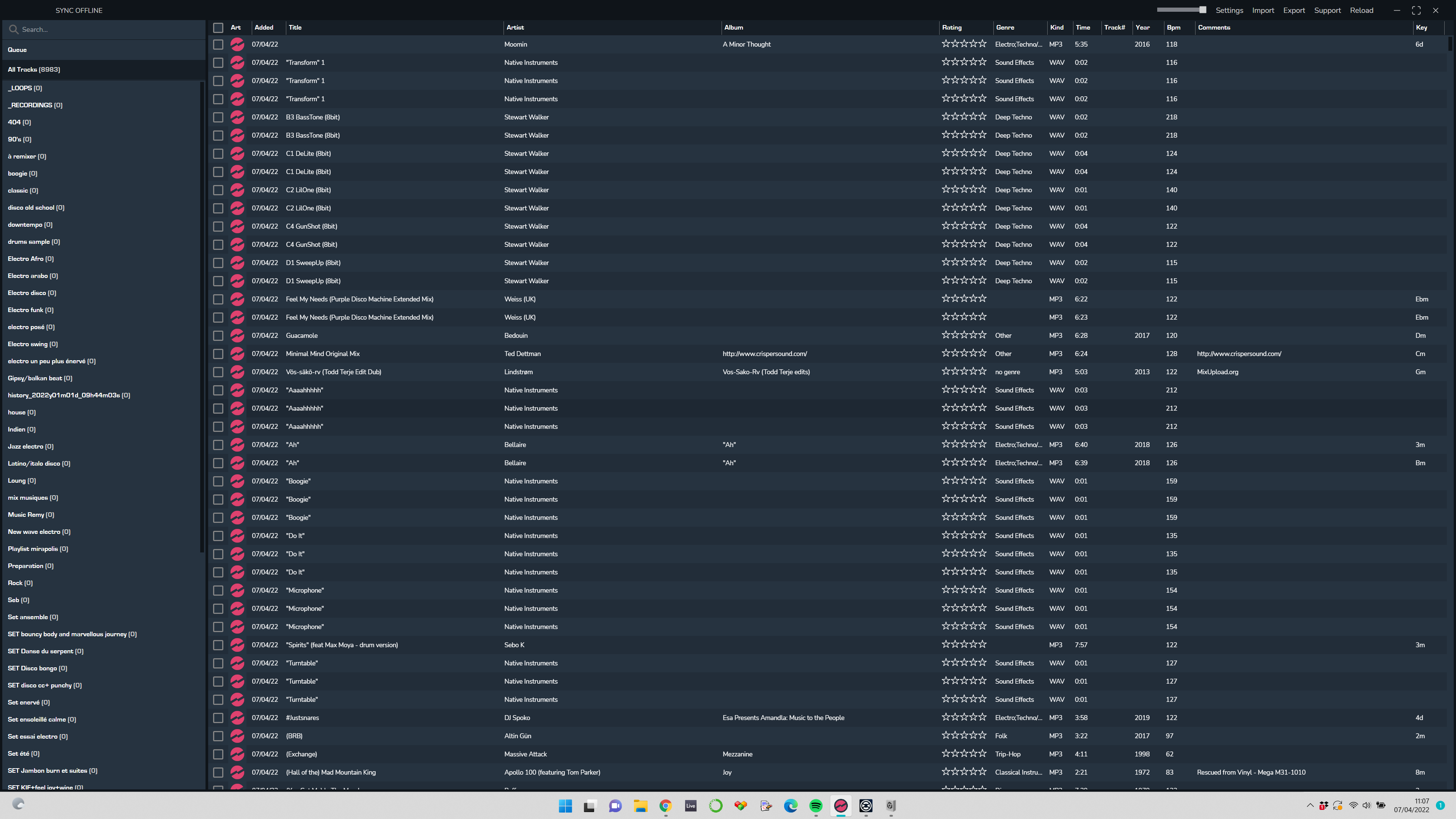Select checkbox for Guacamole by Bedouin

coord(218,335)
